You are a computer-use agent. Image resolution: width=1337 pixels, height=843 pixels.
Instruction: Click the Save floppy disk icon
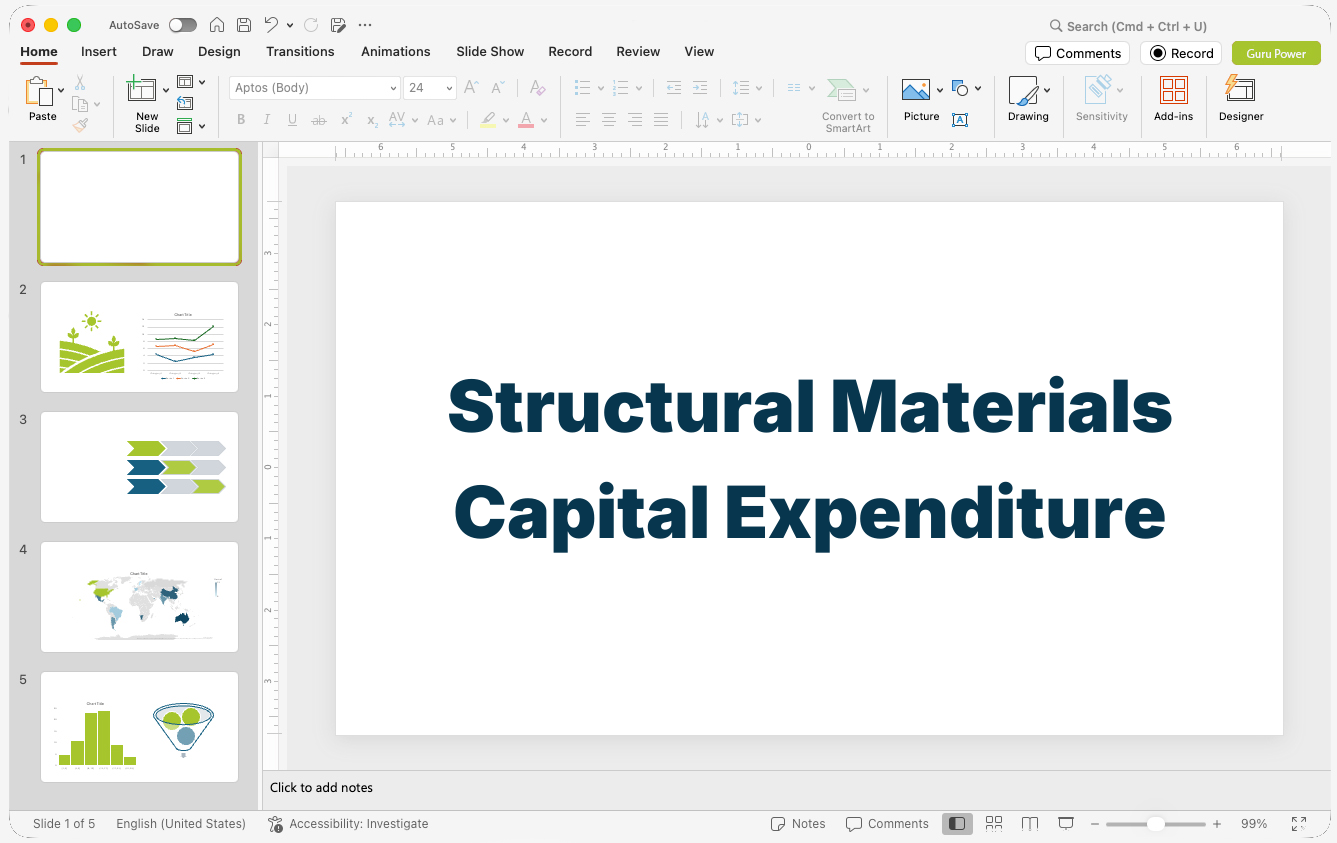tap(244, 25)
